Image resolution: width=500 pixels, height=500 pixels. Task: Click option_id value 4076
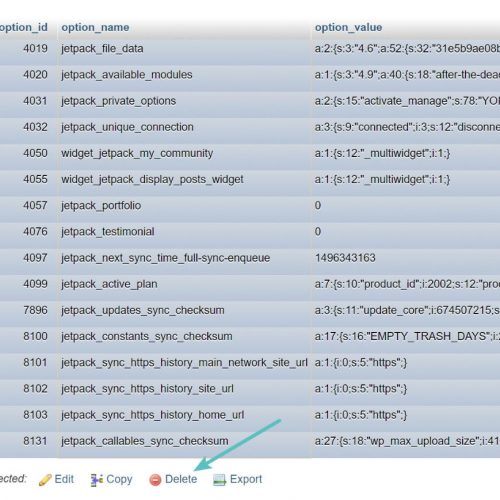click(x=35, y=232)
